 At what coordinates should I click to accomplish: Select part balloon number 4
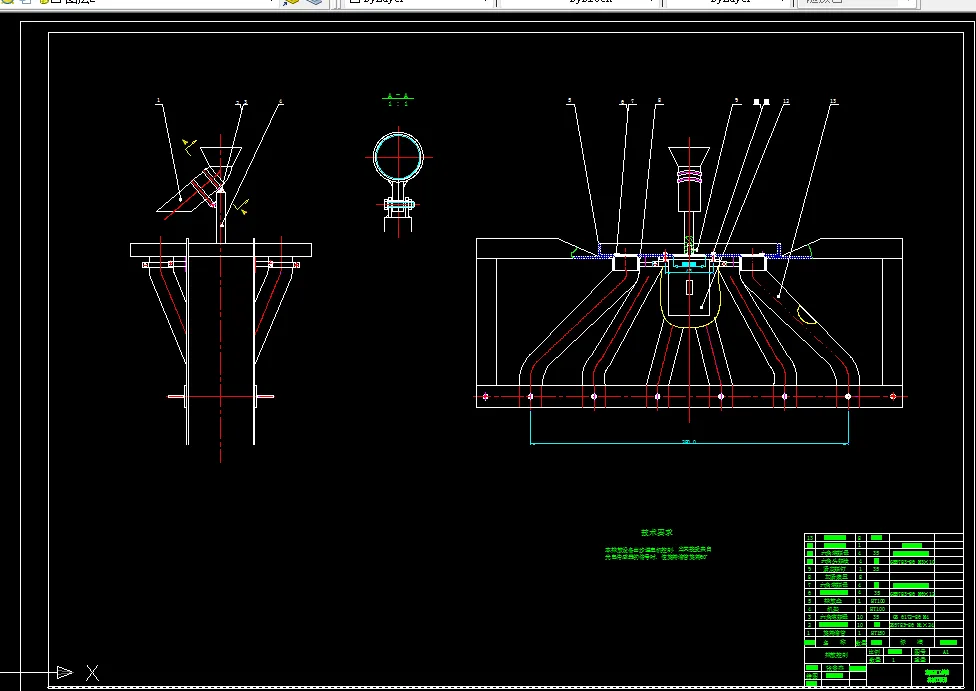(x=281, y=101)
